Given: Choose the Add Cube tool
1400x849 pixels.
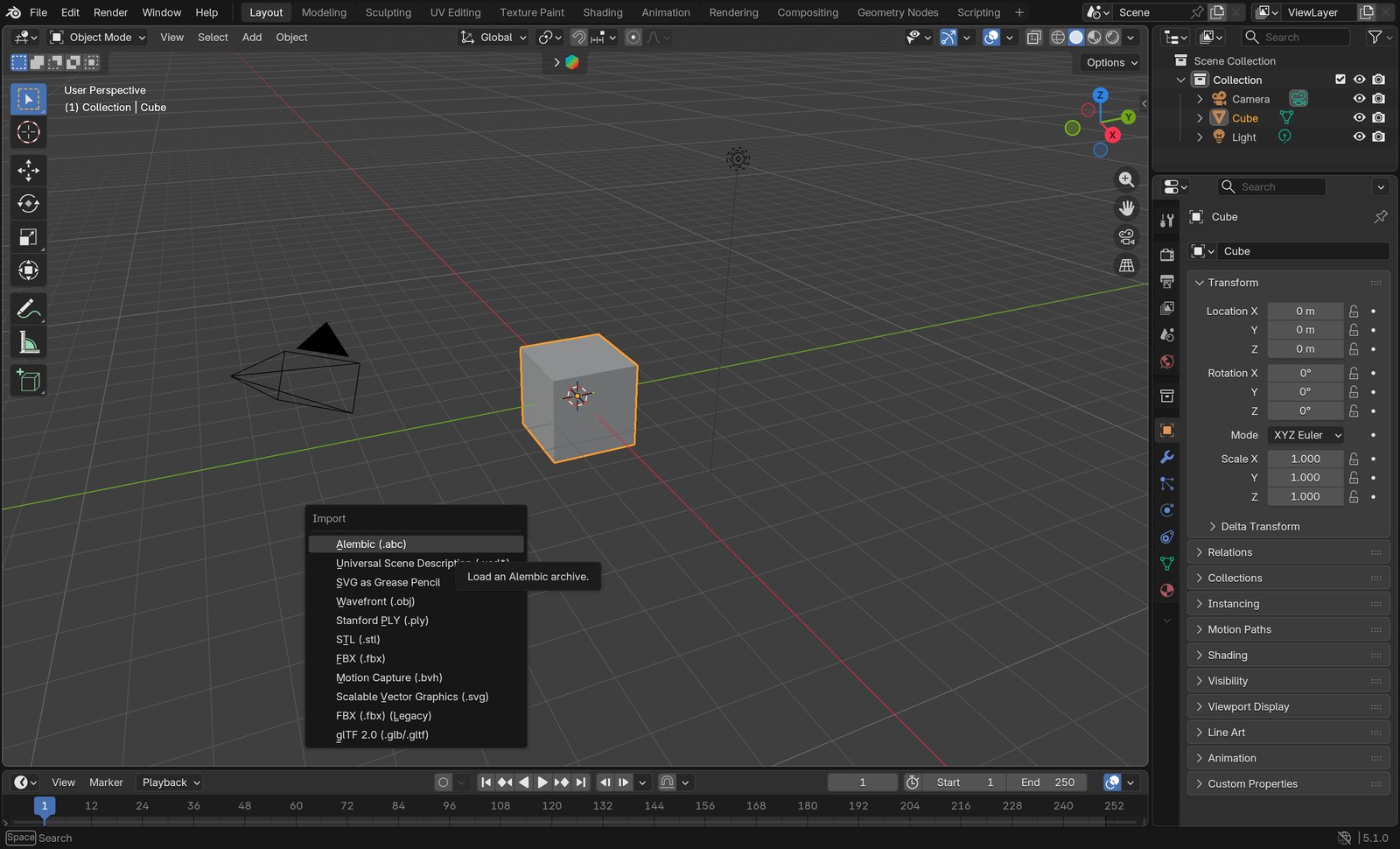Looking at the screenshot, I should pyautogui.click(x=28, y=381).
